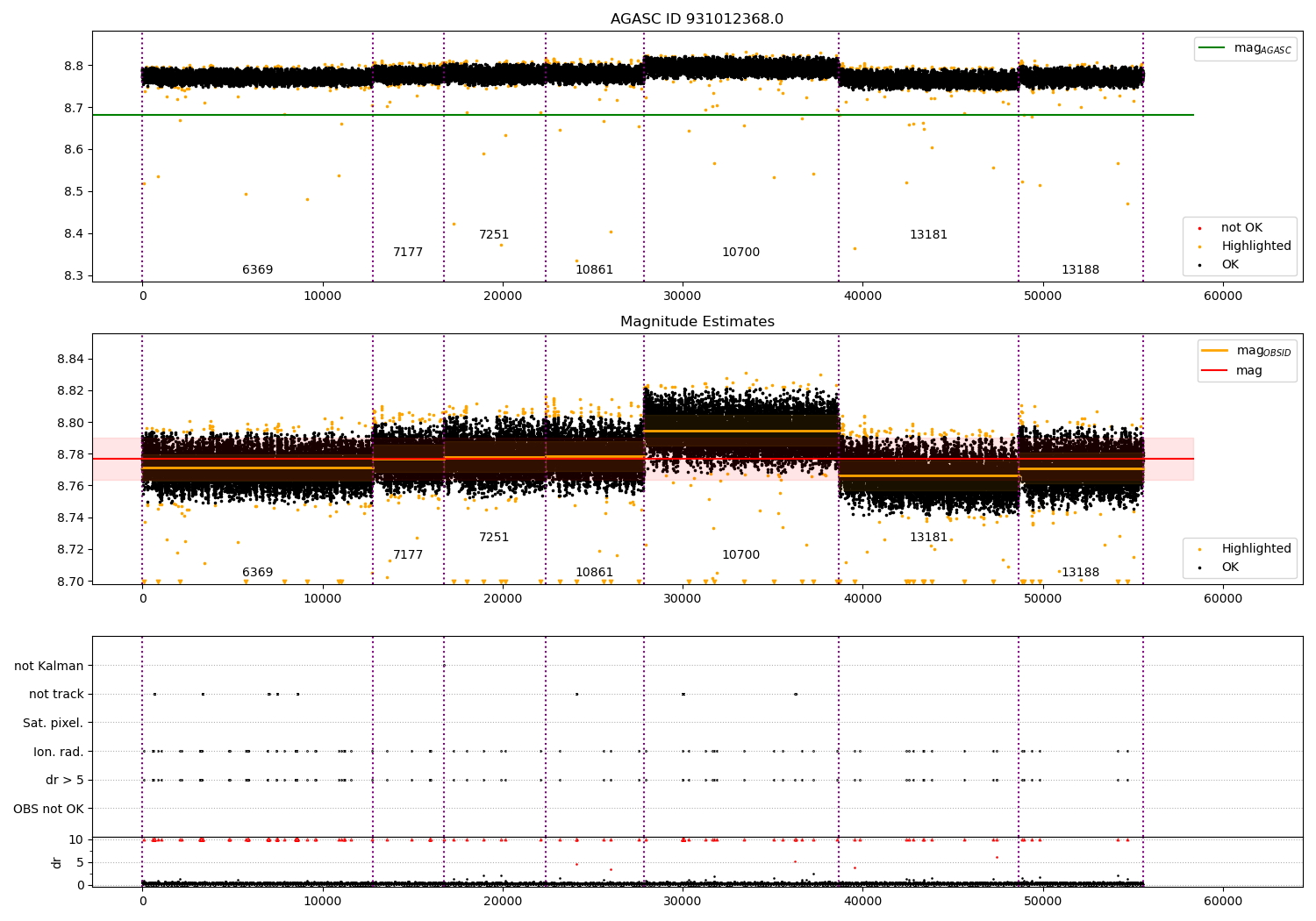Click 'not OK' in top plot legend
The width and height of the screenshot is (1316, 921).
pos(1241,228)
